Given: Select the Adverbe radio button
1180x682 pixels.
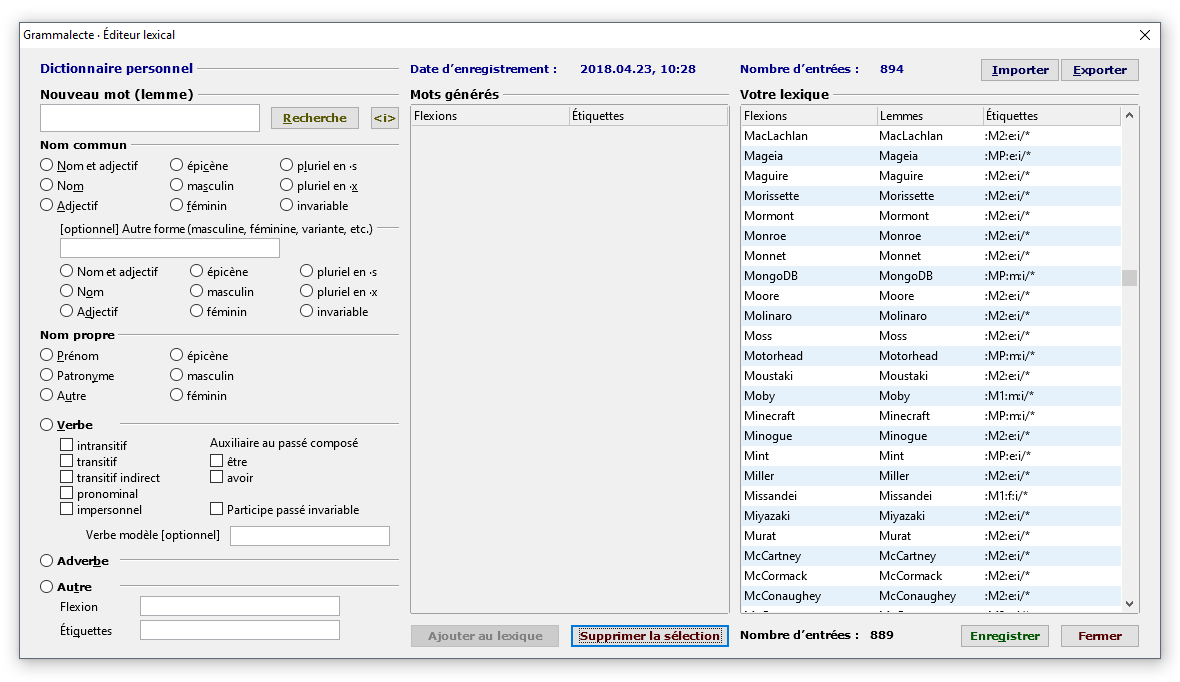Looking at the screenshot, I should 47,561.
